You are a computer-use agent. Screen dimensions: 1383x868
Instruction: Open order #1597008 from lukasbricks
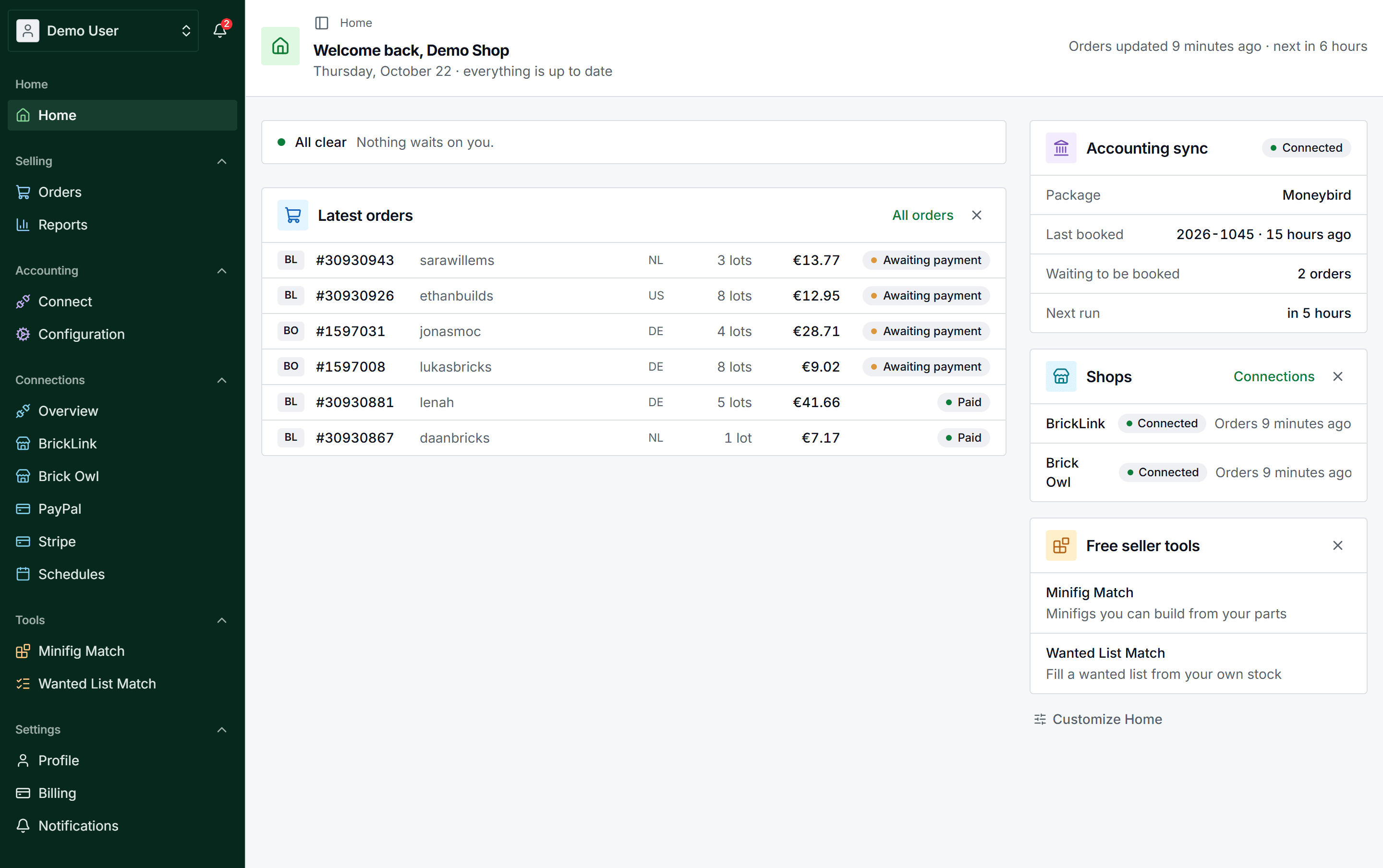click(x=633, y=367)
